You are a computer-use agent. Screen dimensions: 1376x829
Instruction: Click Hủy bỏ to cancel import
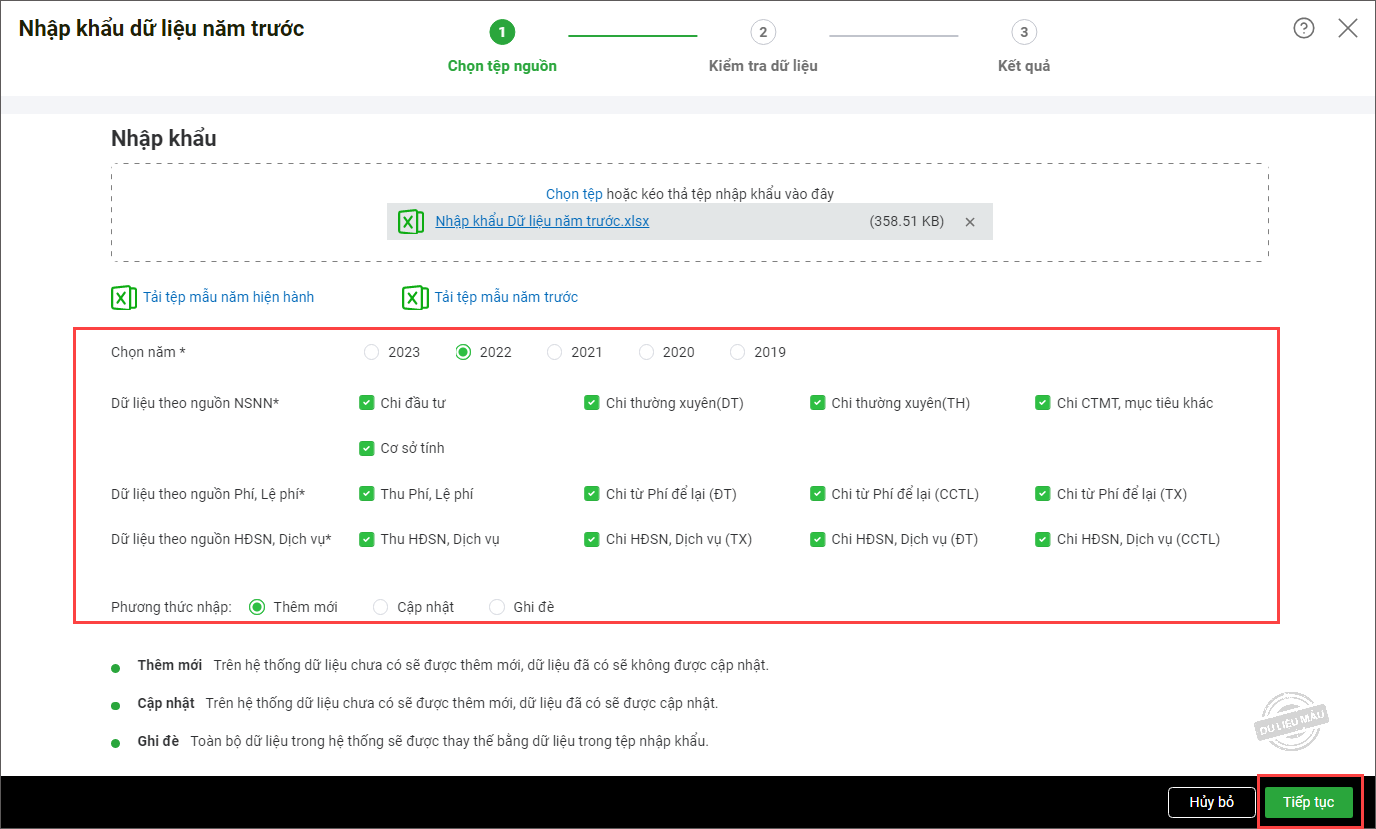click(1211, 802)
